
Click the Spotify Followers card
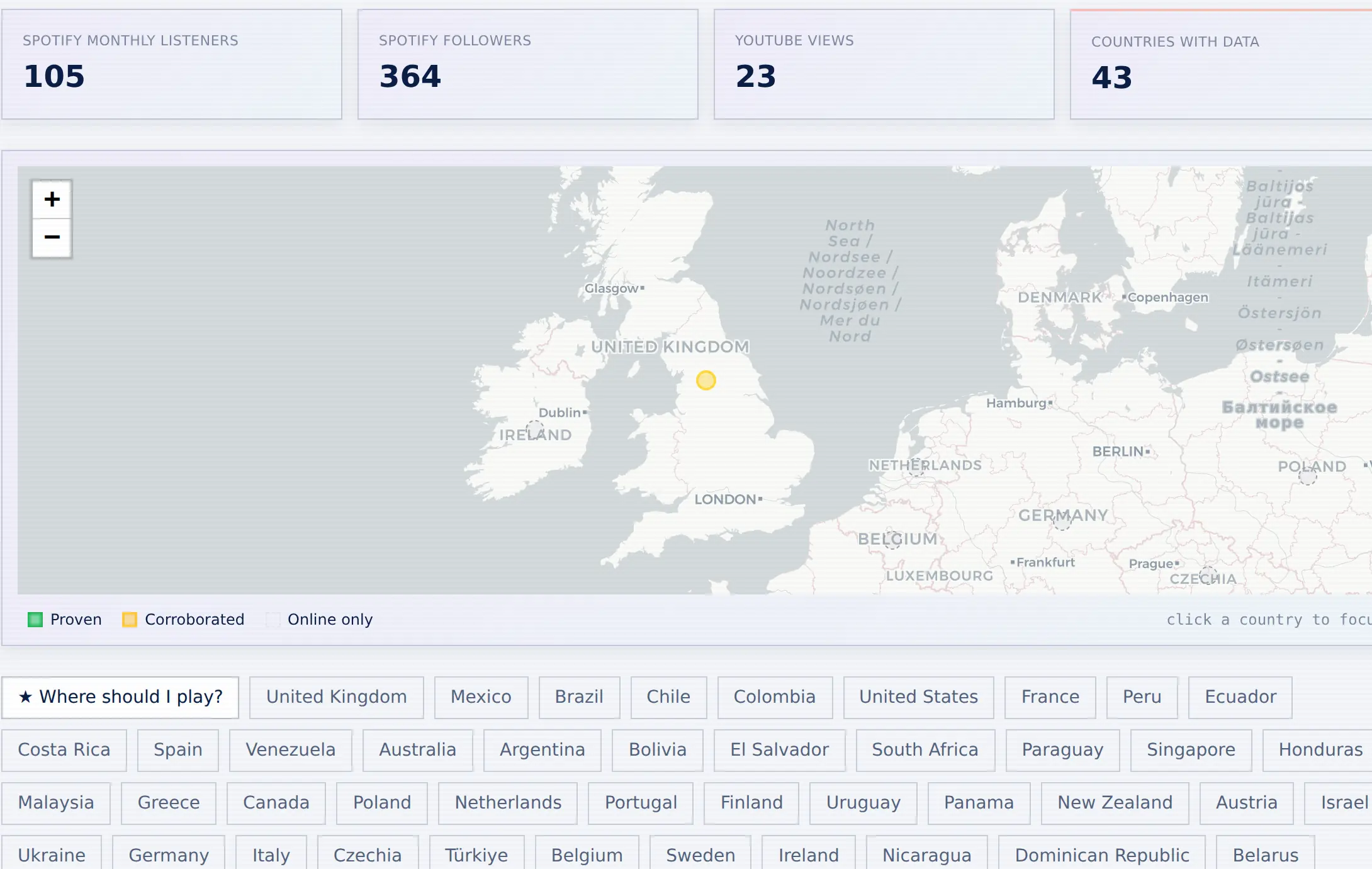(528, 64)
